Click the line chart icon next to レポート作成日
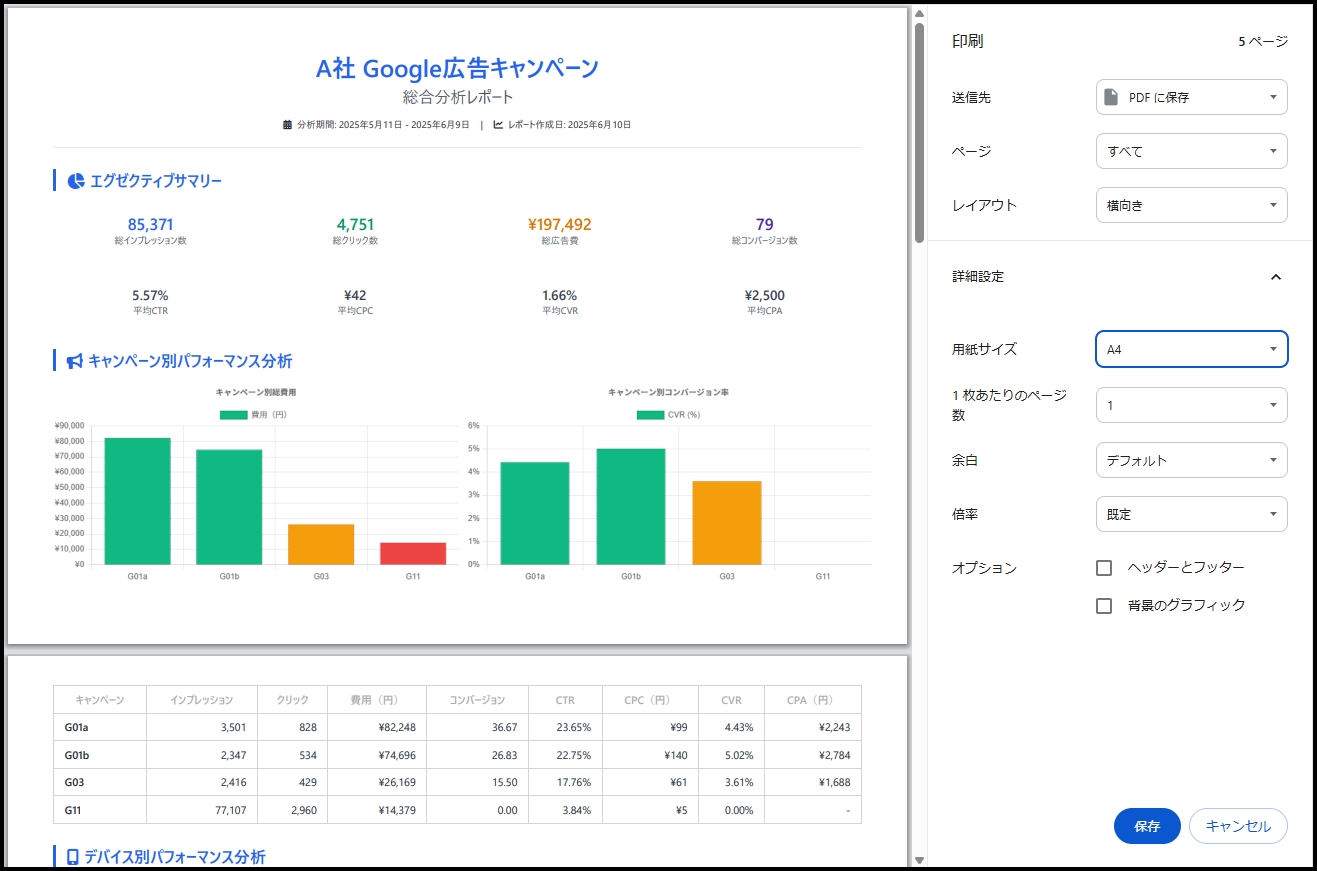This screenshot has width=1317, height=871. pos(498,125)
